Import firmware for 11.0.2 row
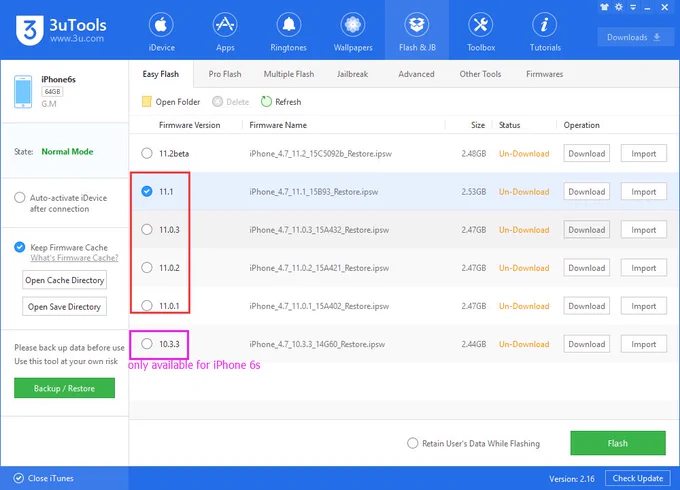This screenshot has width=680, height=490. tap(644, 268)
